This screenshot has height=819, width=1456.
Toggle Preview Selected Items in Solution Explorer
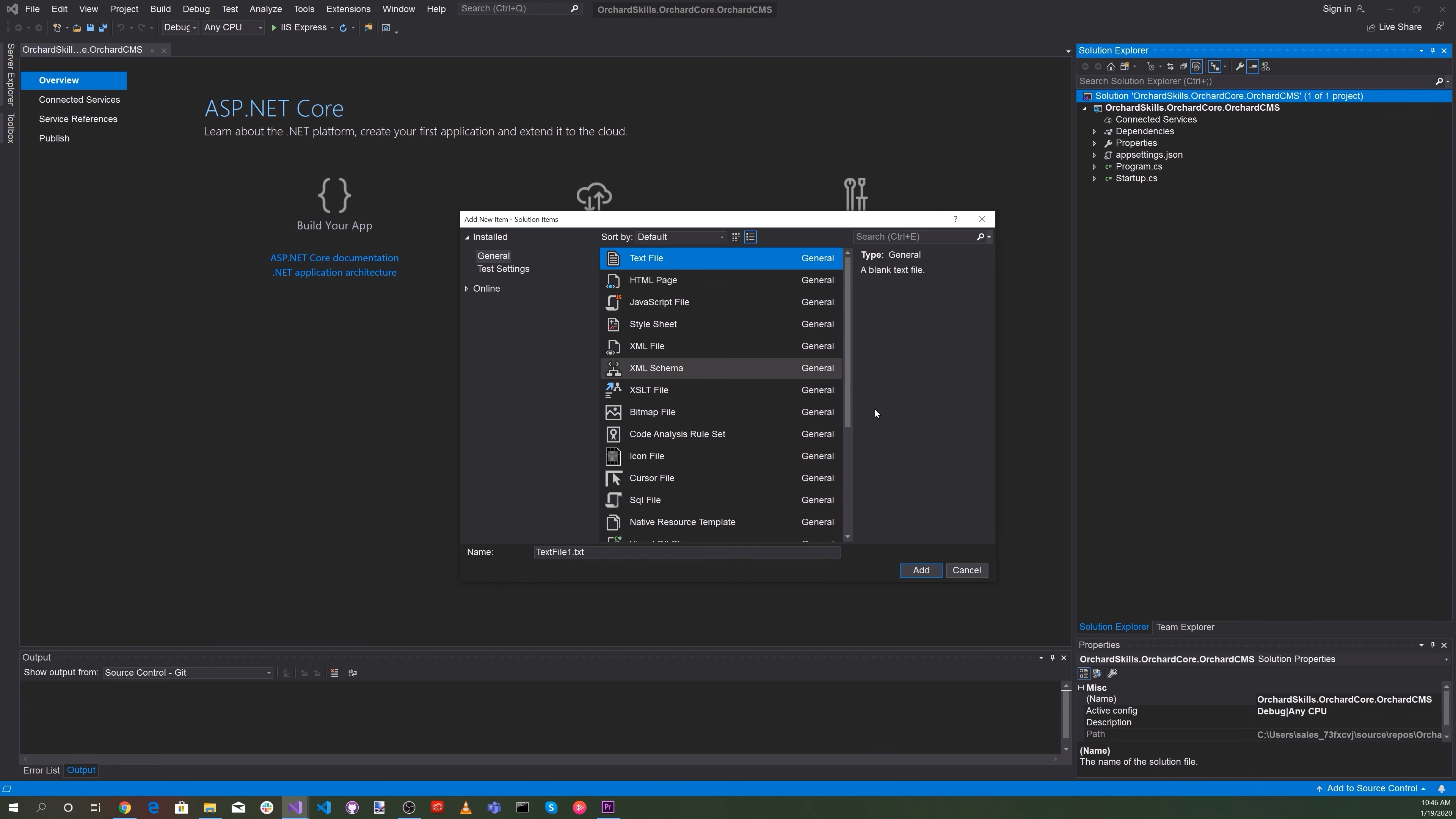1252,67
